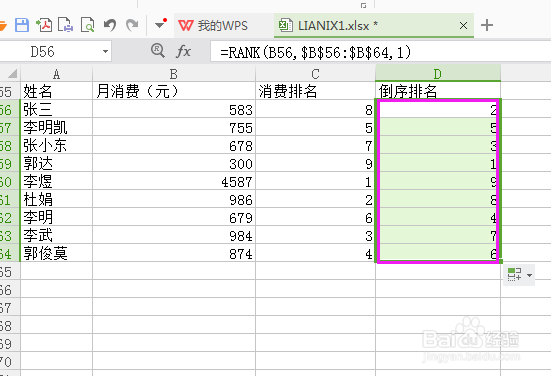Select cell with value 874

pos(174,253)
